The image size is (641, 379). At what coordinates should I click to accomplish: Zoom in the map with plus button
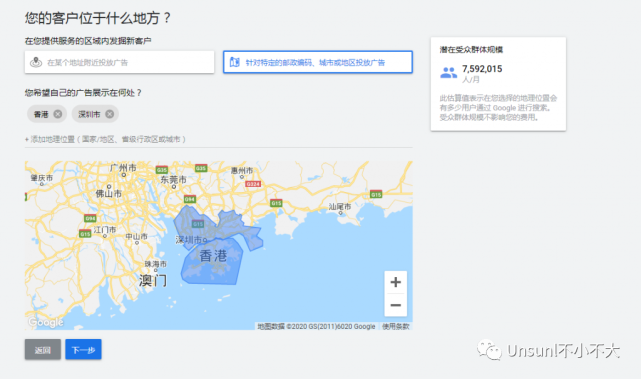[395, 282]
